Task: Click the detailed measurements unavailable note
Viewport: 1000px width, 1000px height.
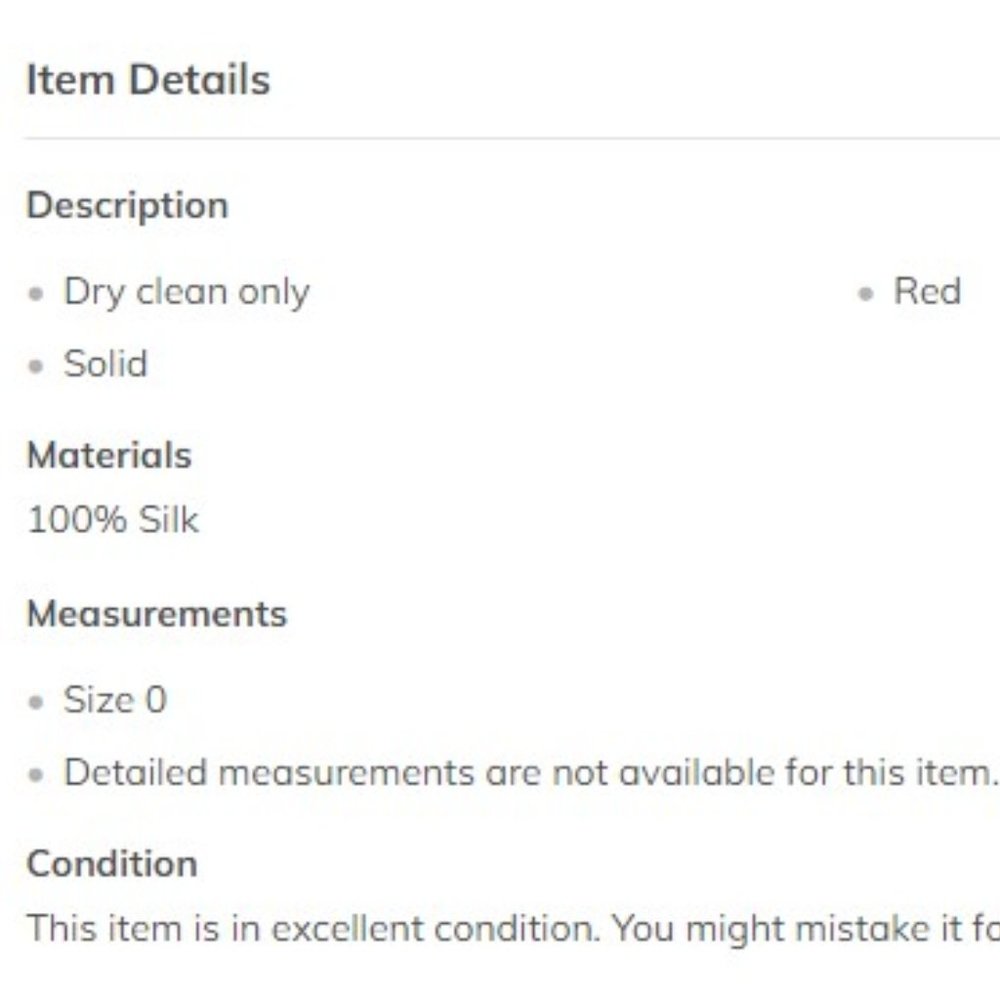Action: click(x=531, y=772)
